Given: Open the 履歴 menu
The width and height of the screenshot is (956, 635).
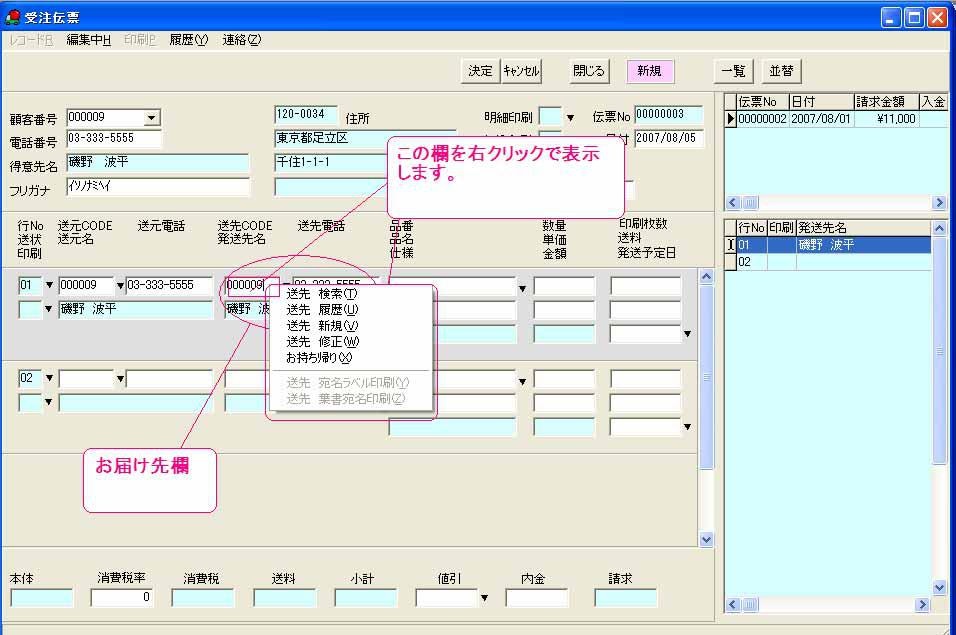Looking at the screenshot, I should (188, 40).
